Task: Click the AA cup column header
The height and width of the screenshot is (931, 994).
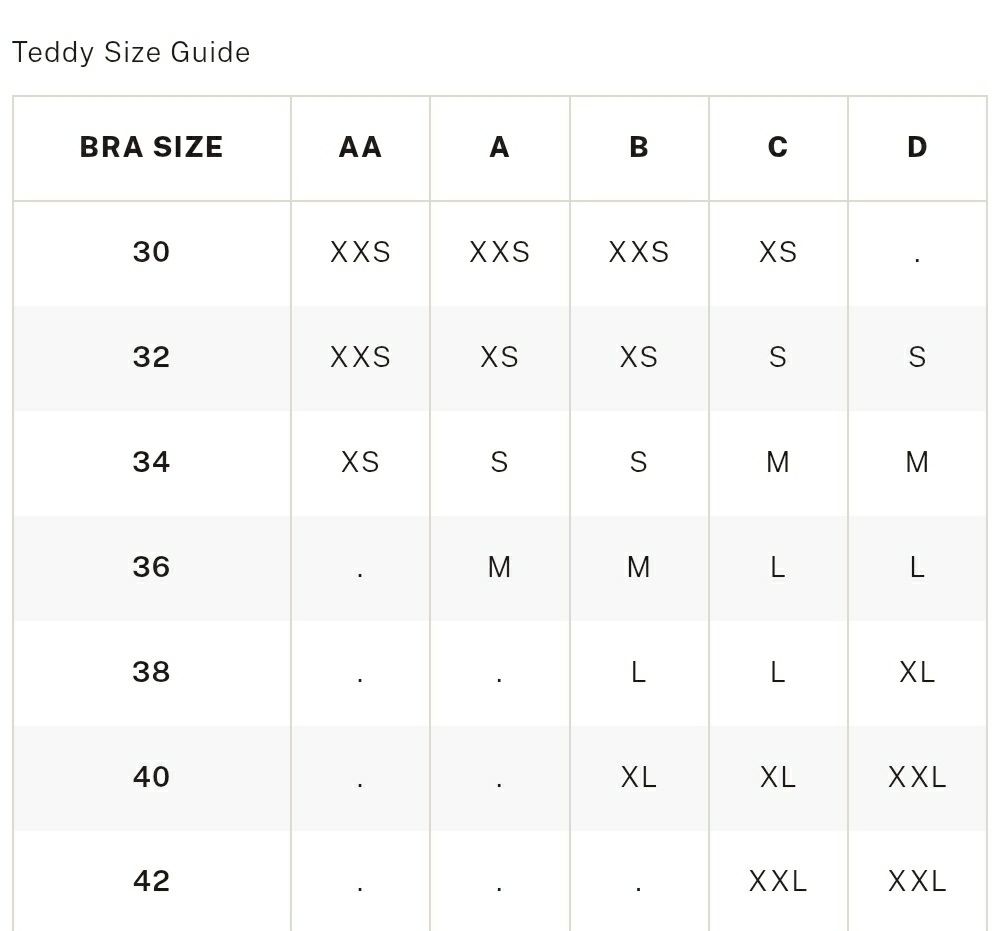Action: click(x=360, y=148)
